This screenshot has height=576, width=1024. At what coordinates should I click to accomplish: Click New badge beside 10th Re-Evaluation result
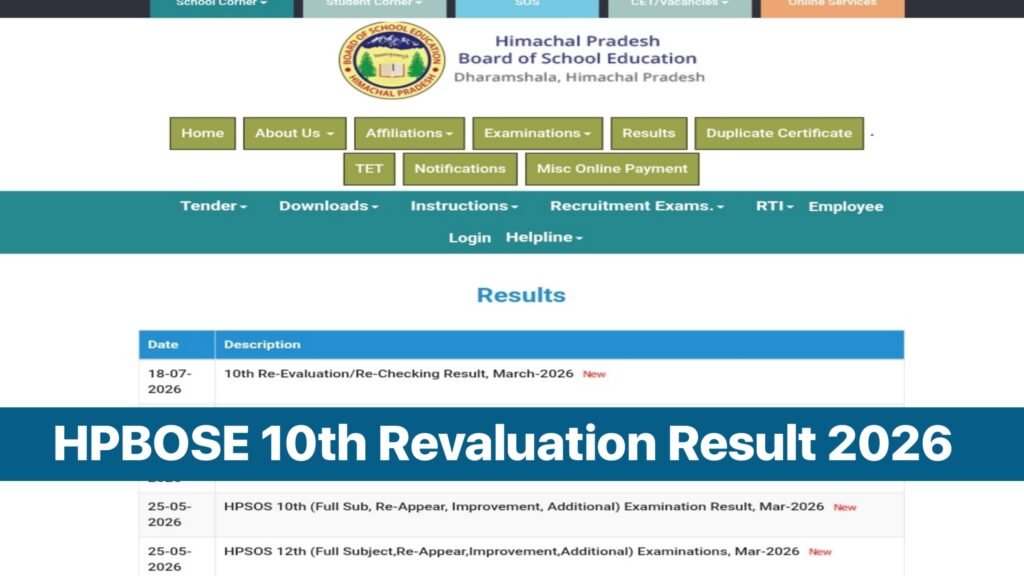(594, 374)
